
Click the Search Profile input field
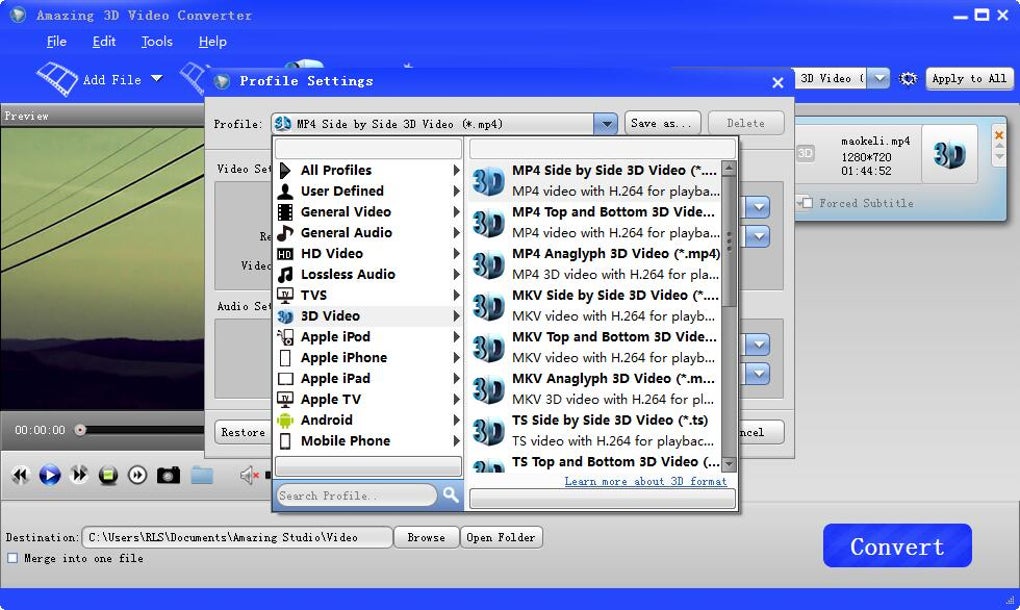tap(356, 496)
